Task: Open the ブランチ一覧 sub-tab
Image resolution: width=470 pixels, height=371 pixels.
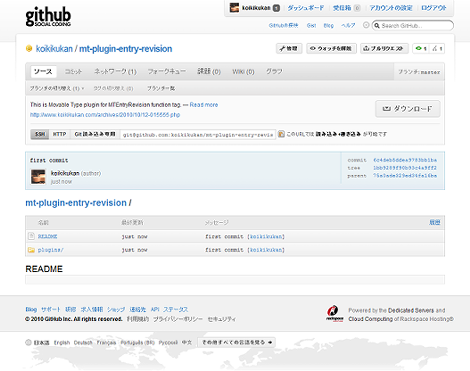Action: 161,88
